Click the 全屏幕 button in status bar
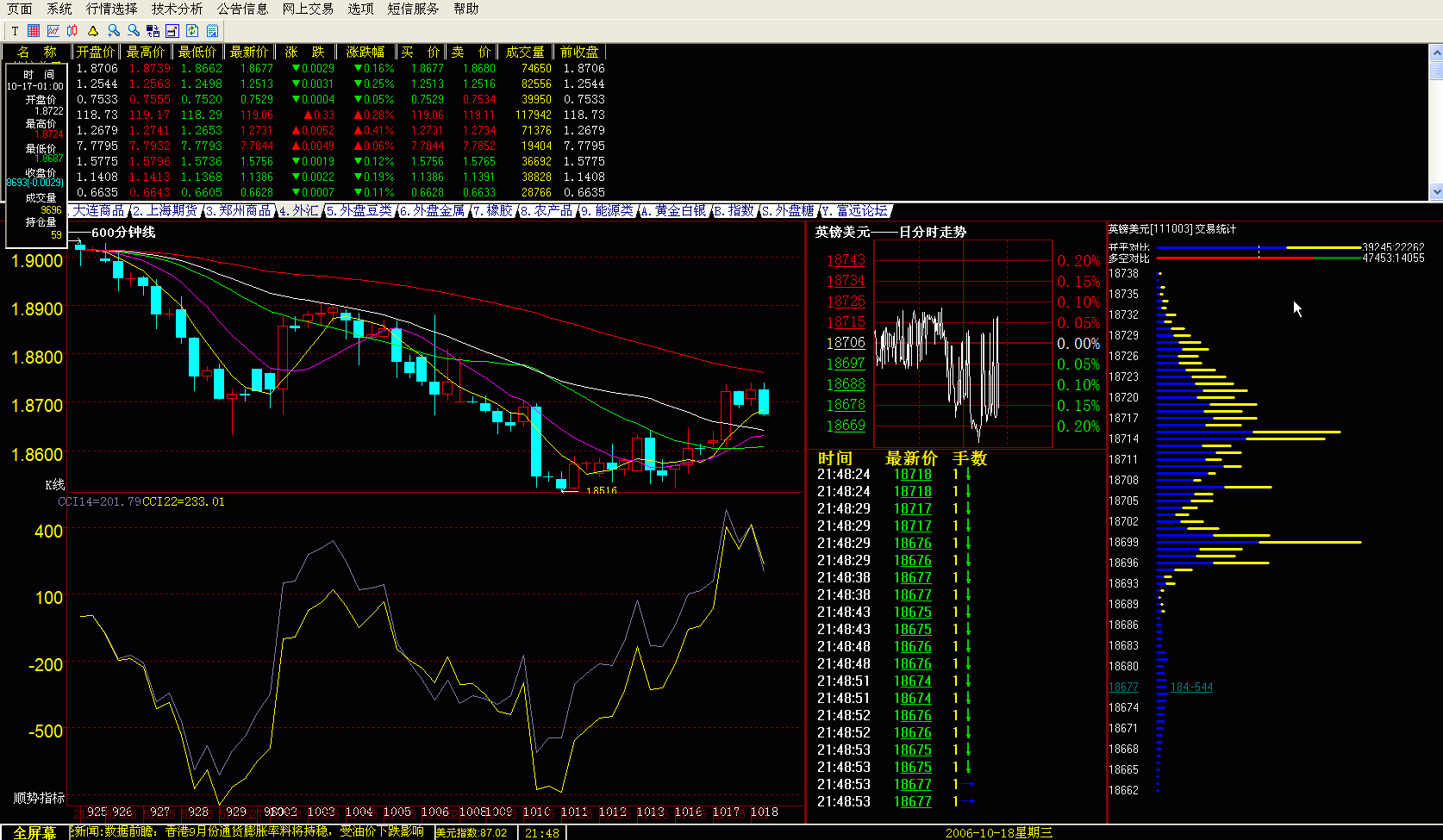 pyautogui.click(x=34, y=833)
